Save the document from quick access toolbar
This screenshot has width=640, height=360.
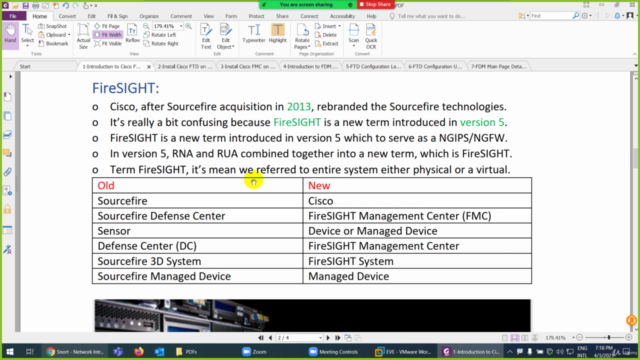click(x=25, y=5)
